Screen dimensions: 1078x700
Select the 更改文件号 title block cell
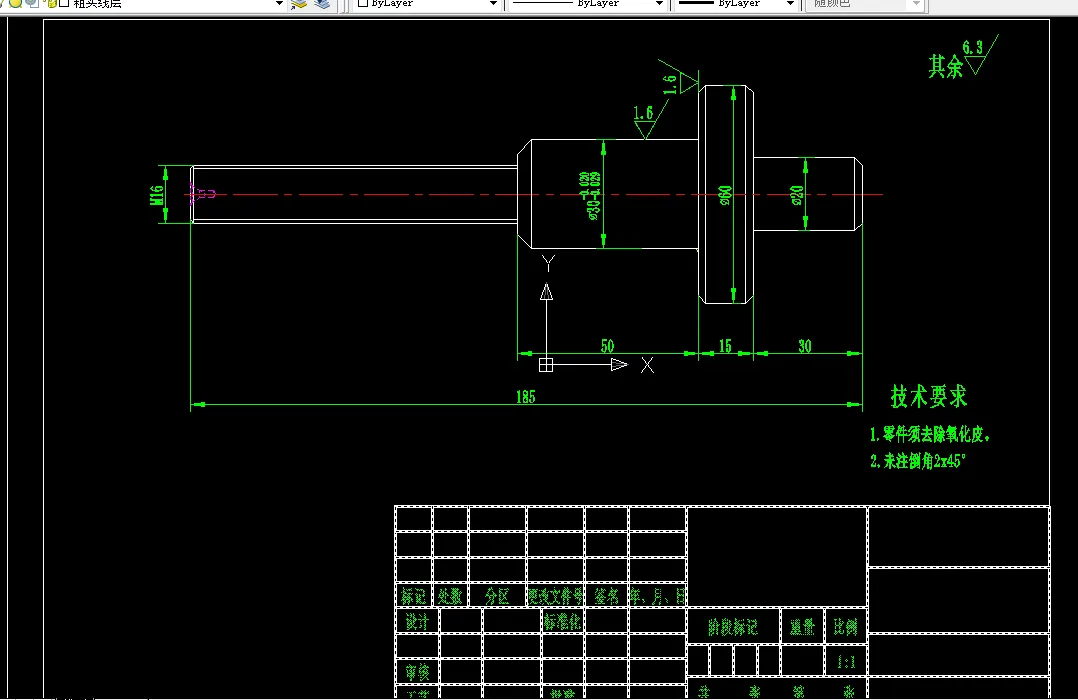(x=556, y=595)
